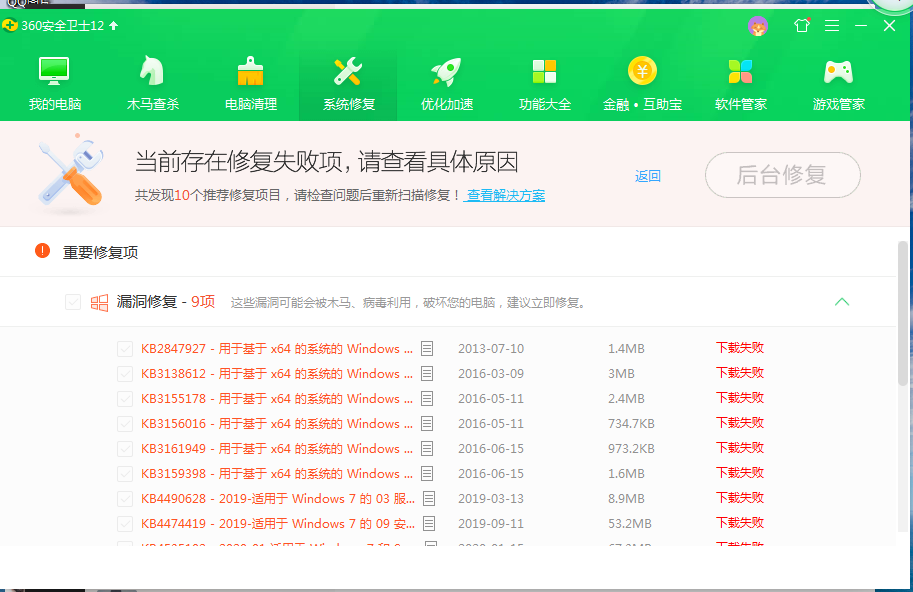Image resolution: width=913 pixels, height=592 pixels.
Task: Open details icon for KB4474419
Action: pos(429,524)
